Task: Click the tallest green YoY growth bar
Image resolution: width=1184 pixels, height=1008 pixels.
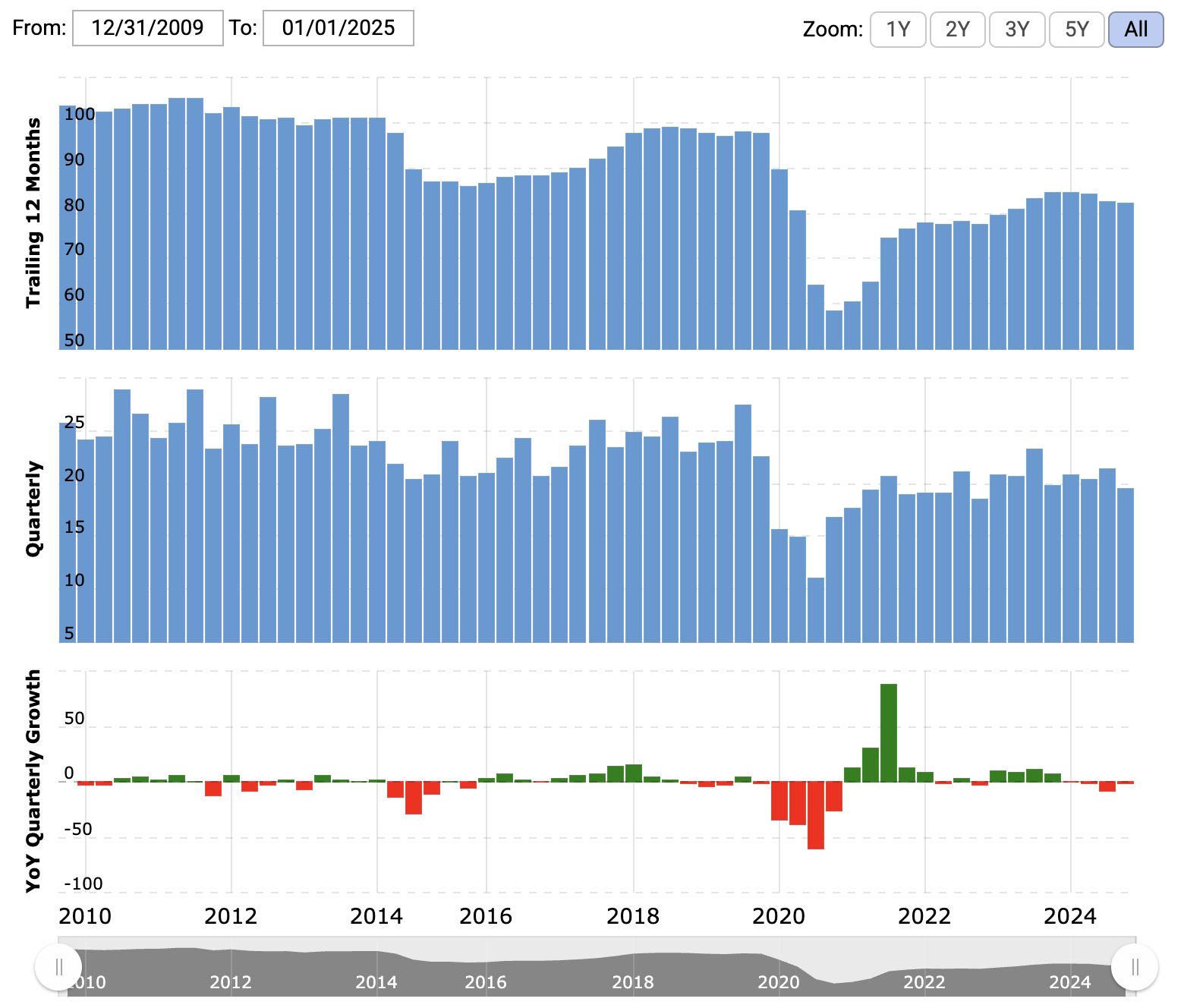Action: pyautogui.click(x=889, y=733)
